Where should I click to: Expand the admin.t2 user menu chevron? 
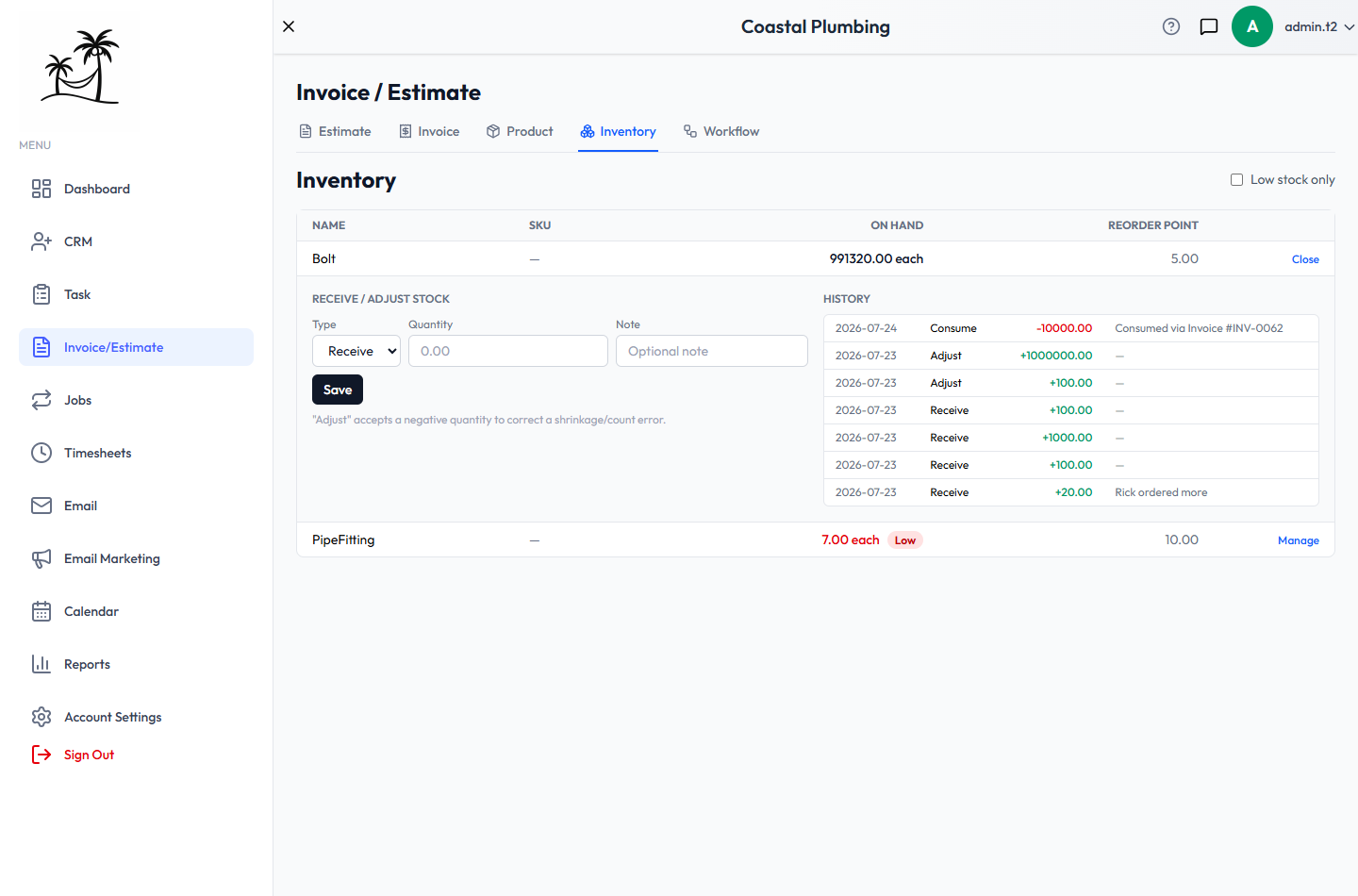[x=1350, y=26]
